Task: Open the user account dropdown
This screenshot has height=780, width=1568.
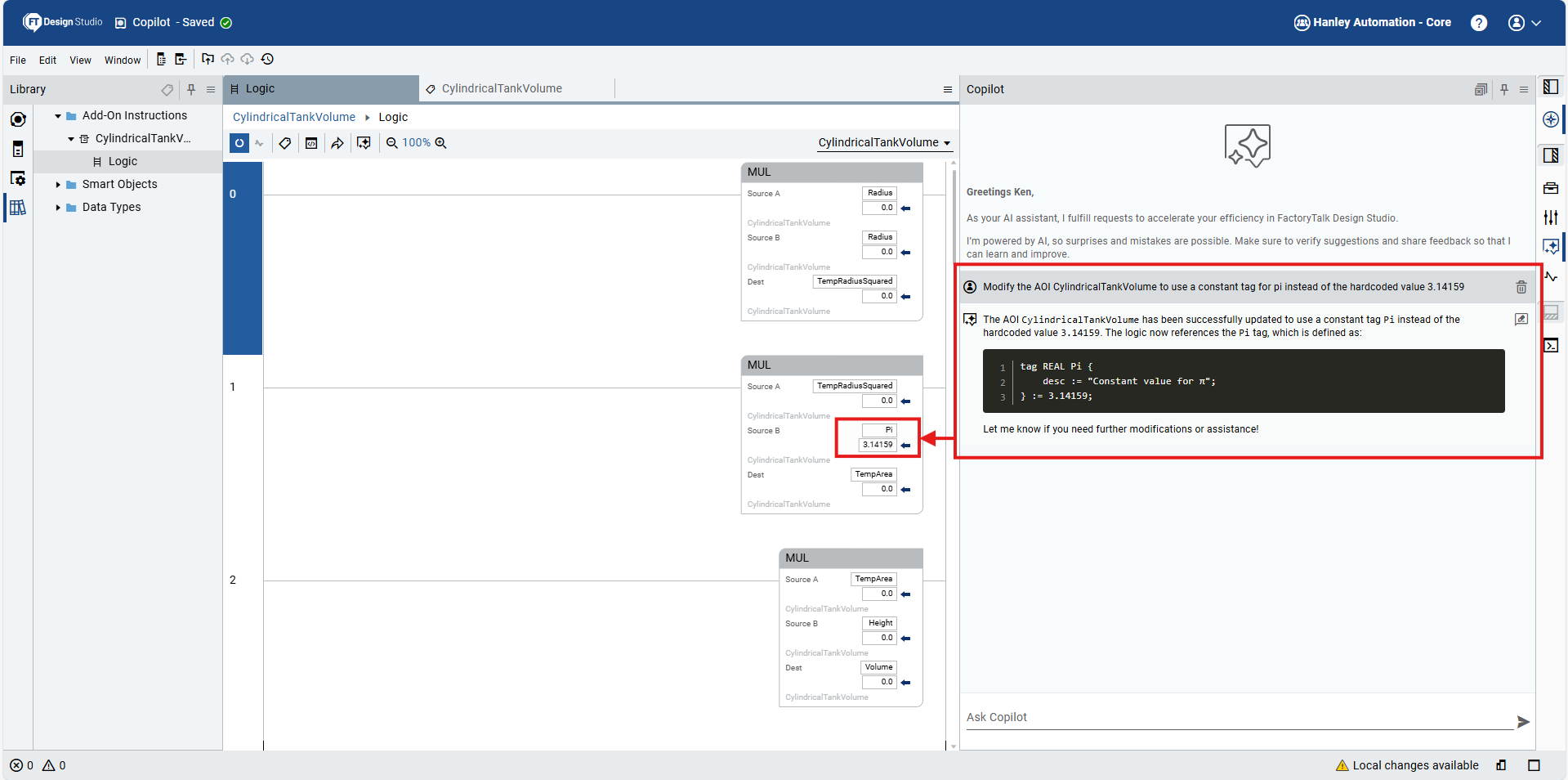Action: 1525,23
